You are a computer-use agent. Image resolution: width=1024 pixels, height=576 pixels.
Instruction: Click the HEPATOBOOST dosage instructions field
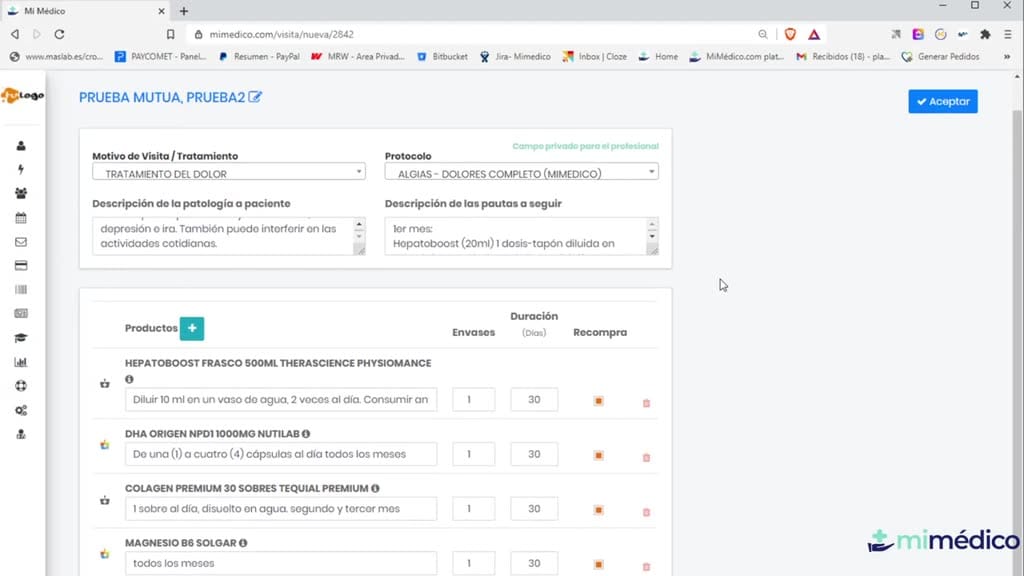(281, 400)
